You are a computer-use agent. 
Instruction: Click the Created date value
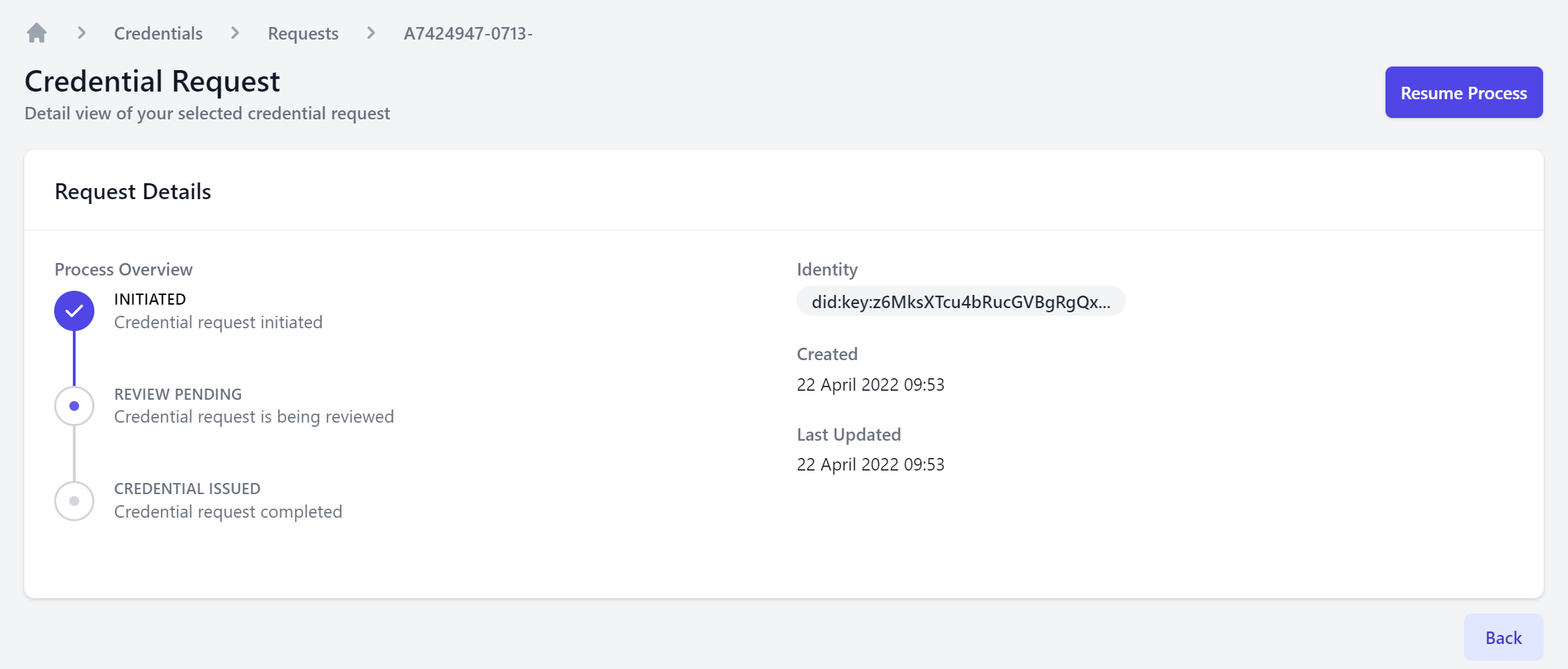pos(870,384)
